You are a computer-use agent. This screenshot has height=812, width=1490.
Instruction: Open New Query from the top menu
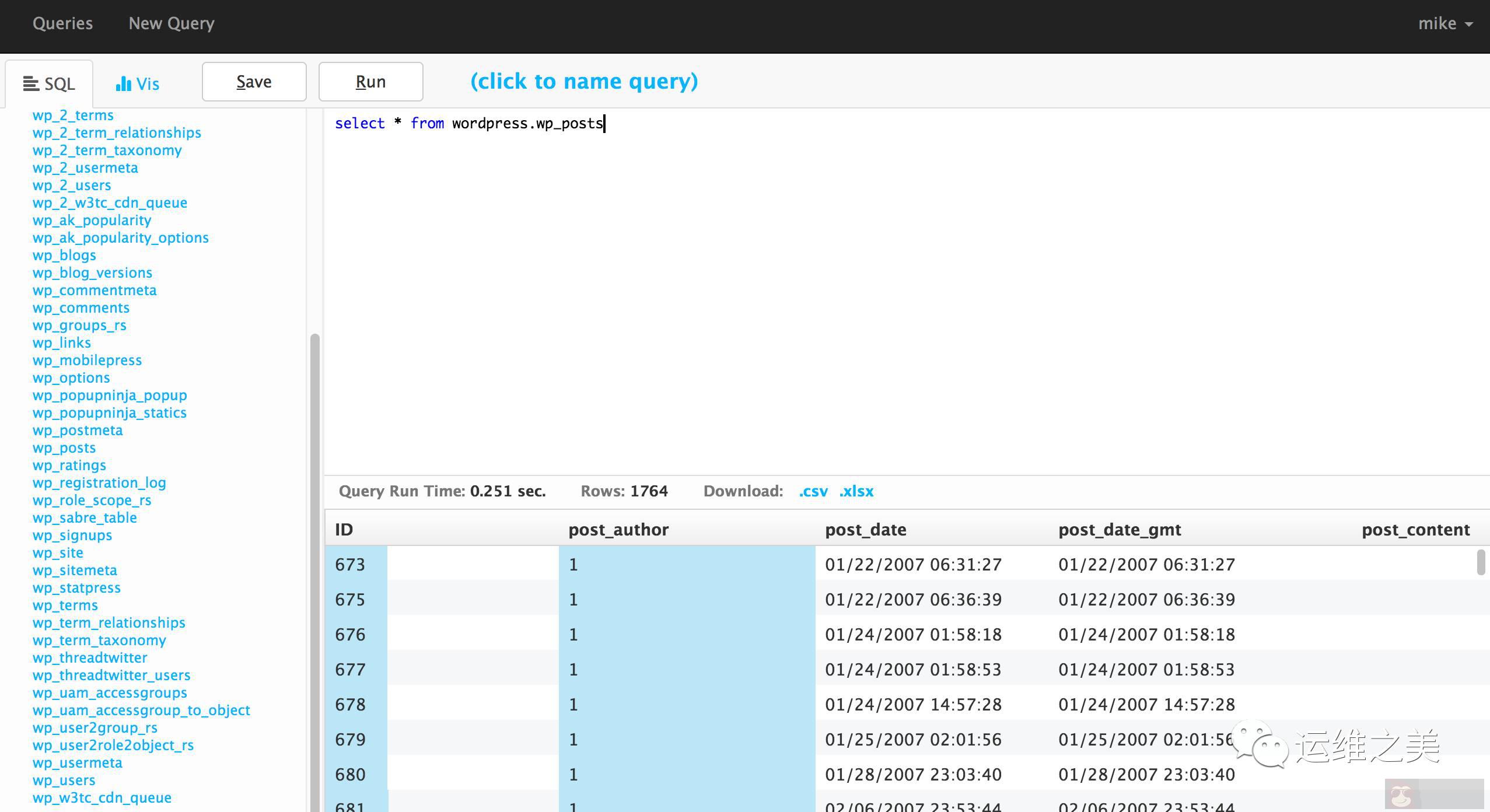[x=172, y=23]
